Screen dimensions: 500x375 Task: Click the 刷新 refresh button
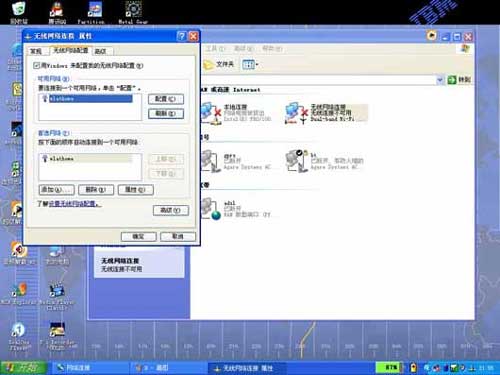pyautogui.click(x=166, y=114)
